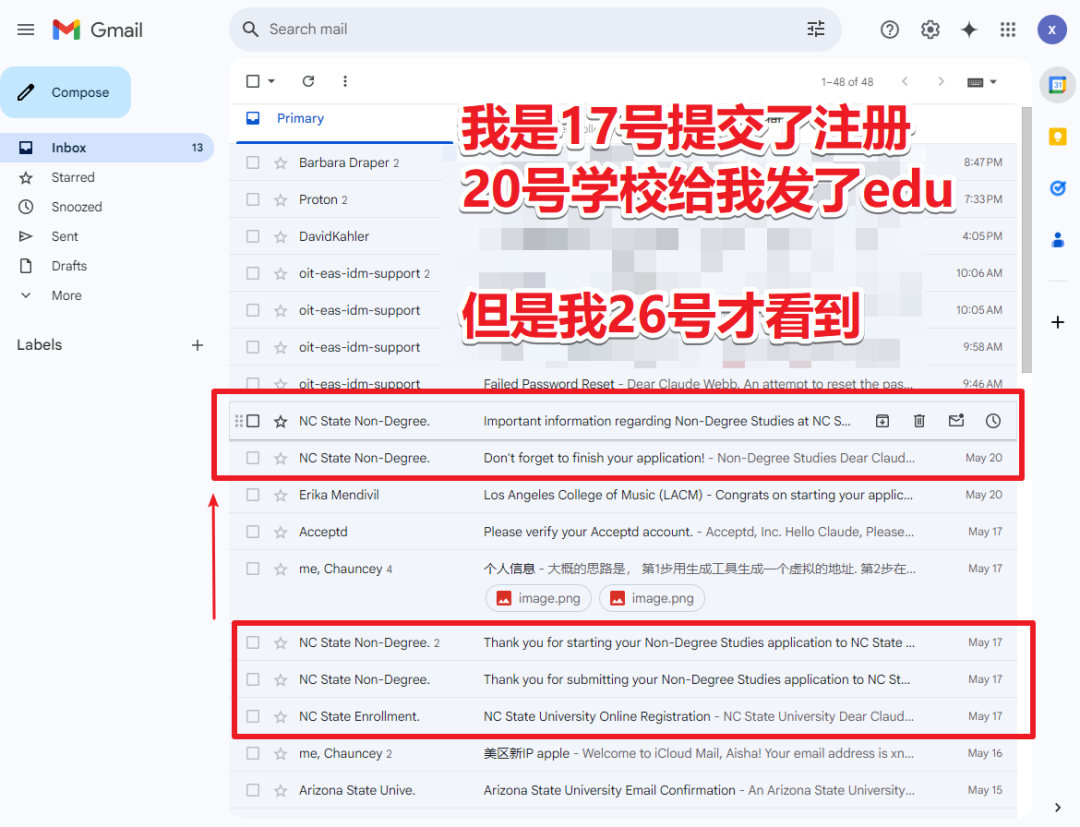This screenshot has width=1080, height=827.
Task: Open Failed Password Reset email
Action: 623,383
